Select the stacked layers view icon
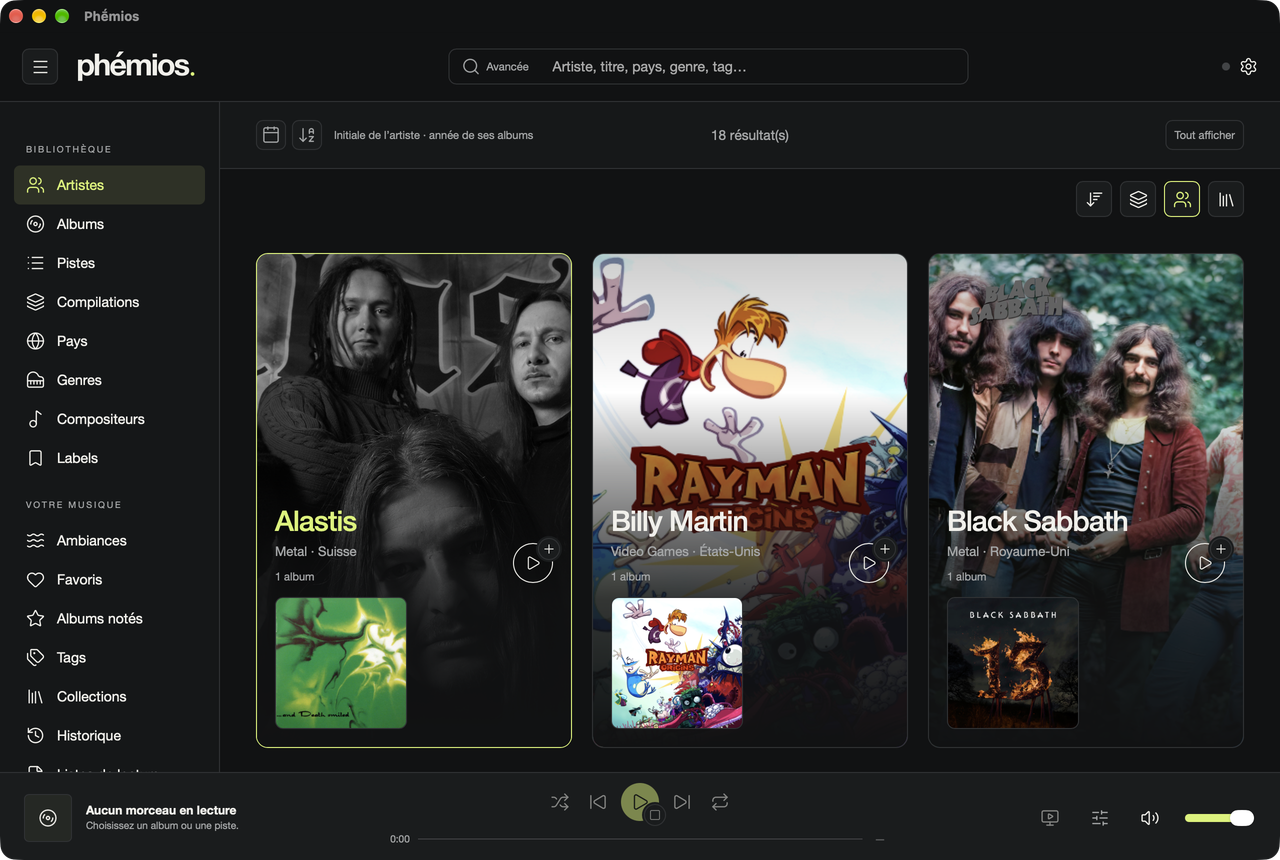Viewport: 1280px width, 860px height. point(1138,200)
